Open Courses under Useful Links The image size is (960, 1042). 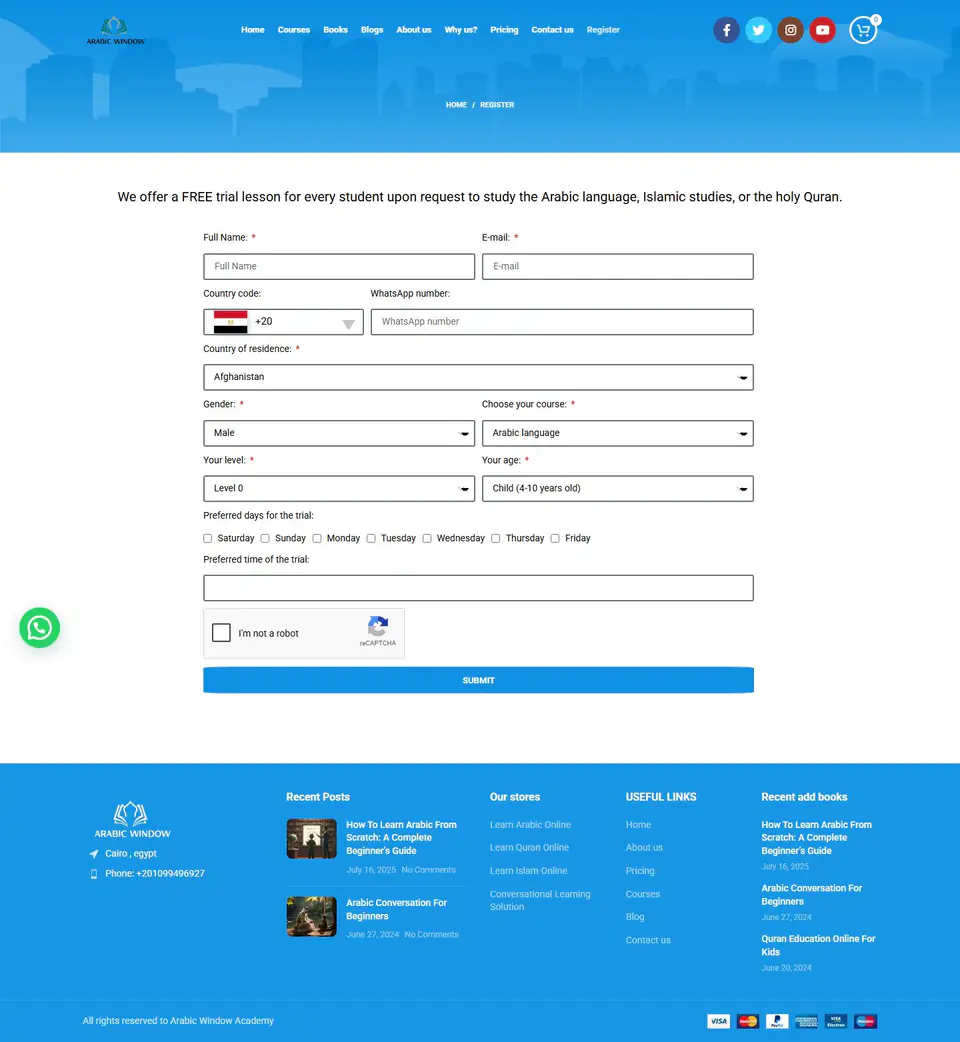coord(642,894)
